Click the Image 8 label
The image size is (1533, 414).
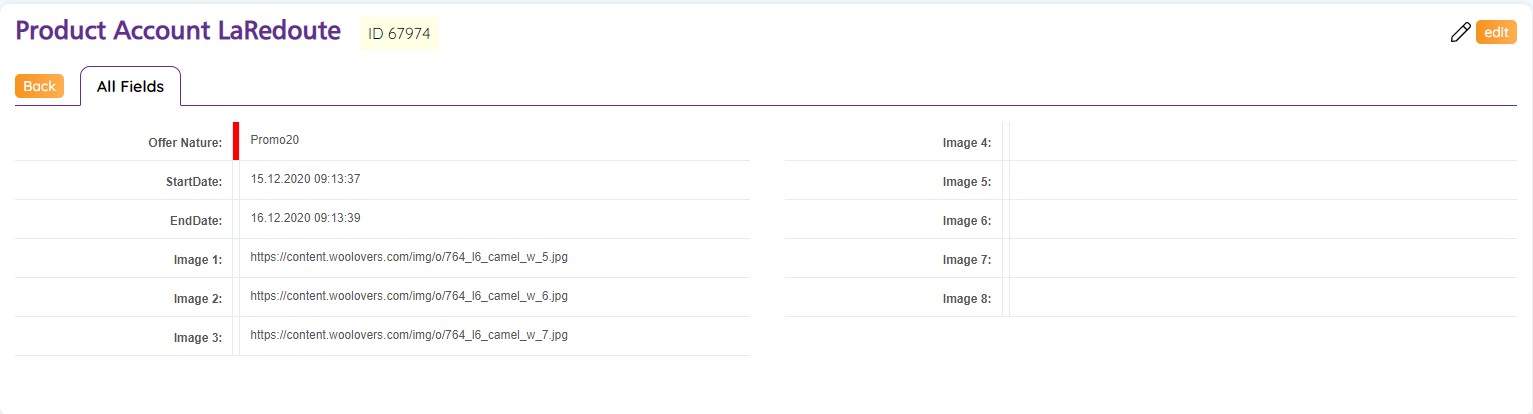click(x=967, y=299)
